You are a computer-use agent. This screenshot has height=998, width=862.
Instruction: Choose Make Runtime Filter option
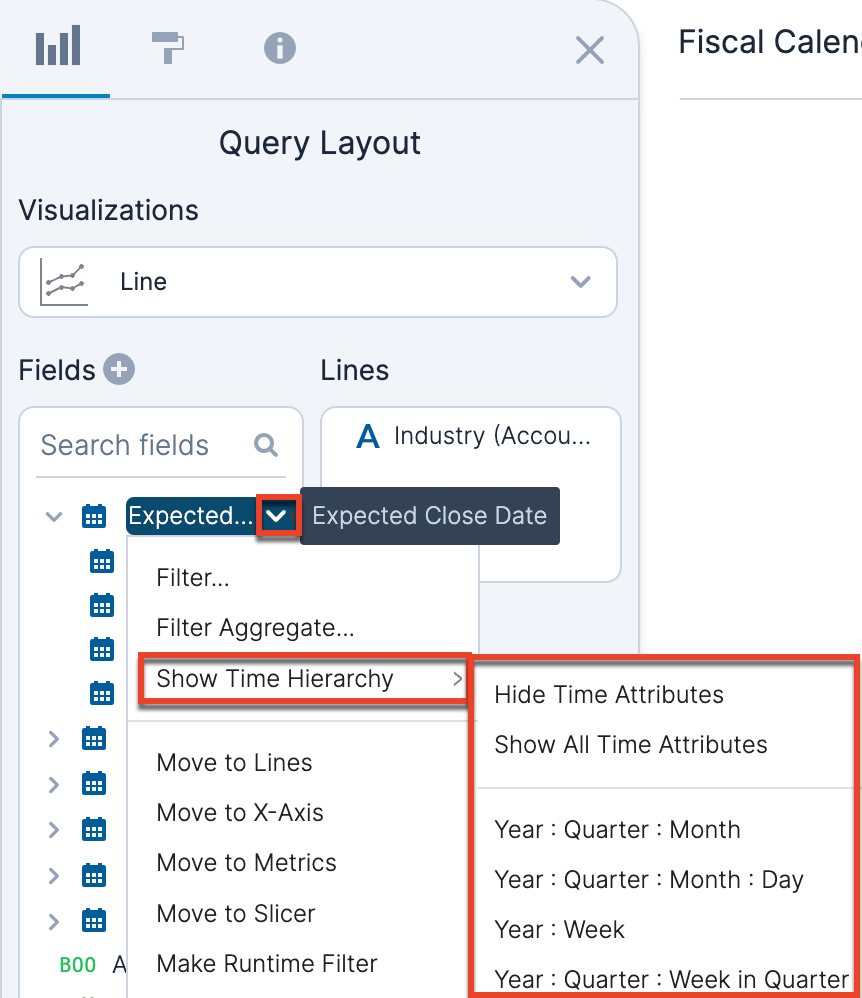coord(267,964)
